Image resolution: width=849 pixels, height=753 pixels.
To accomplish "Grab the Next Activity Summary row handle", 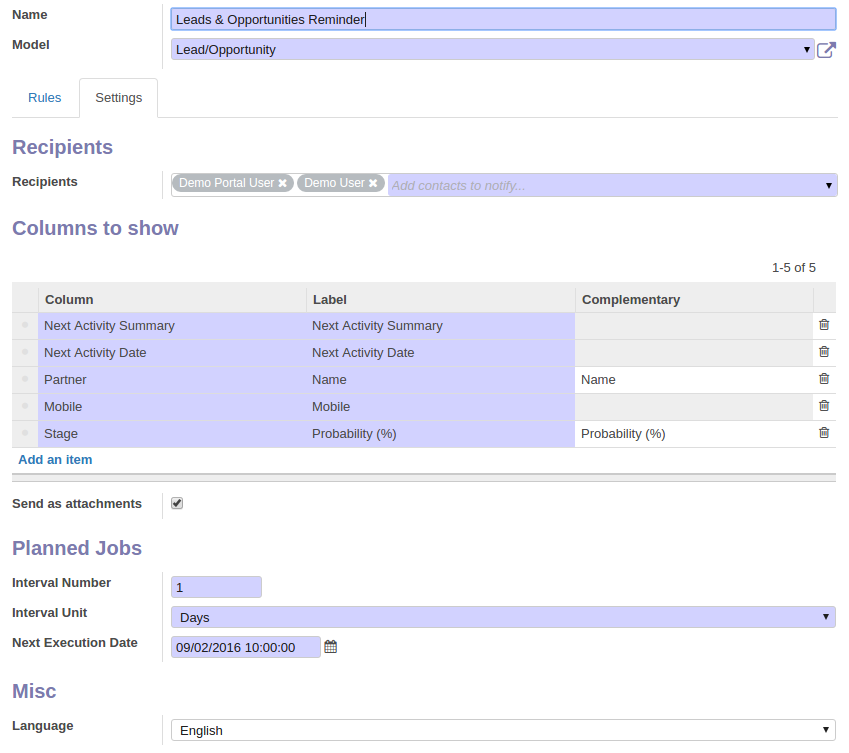I will (x=25, y=325).
